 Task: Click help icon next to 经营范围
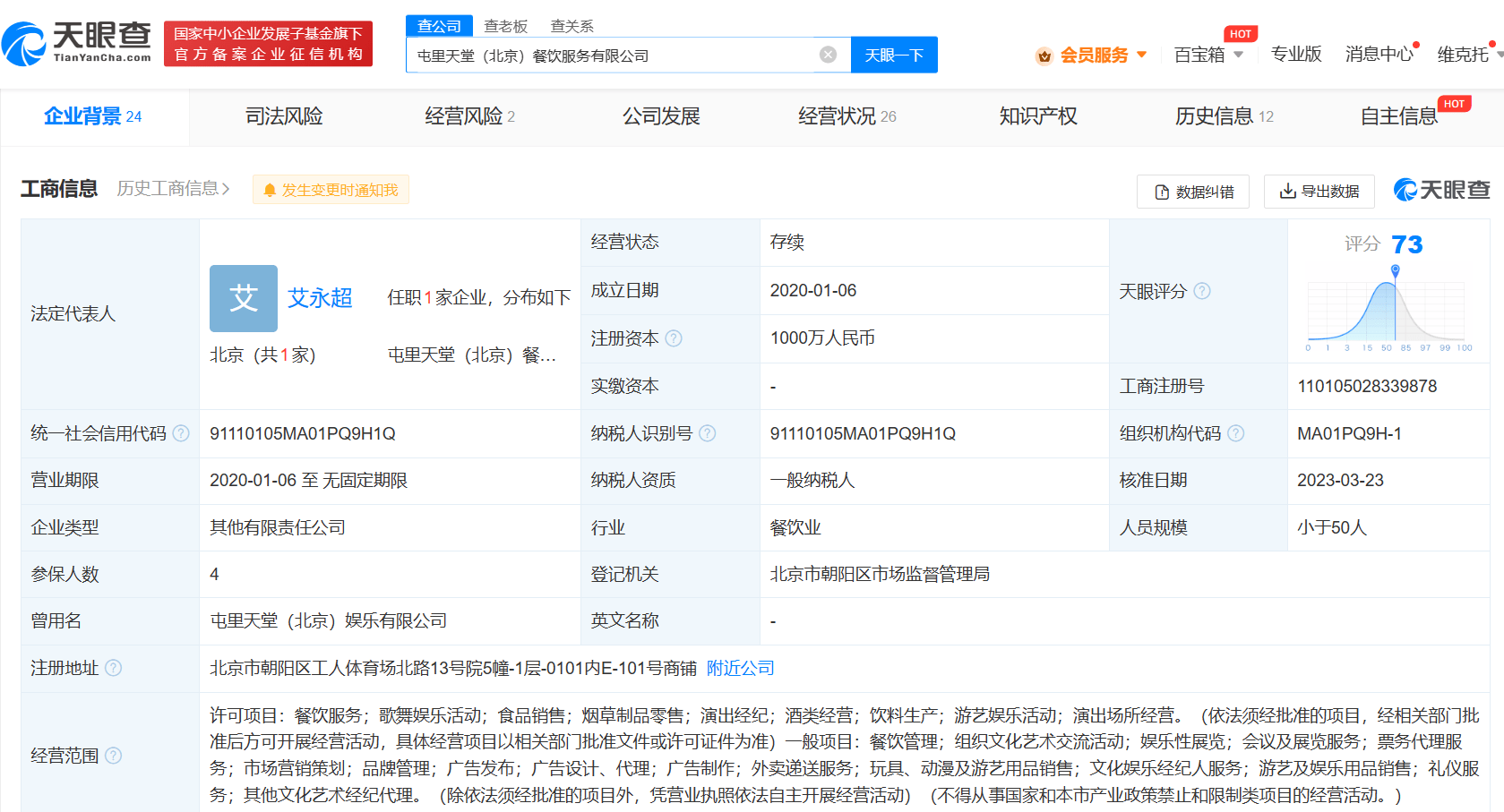(x=113, y=756)
